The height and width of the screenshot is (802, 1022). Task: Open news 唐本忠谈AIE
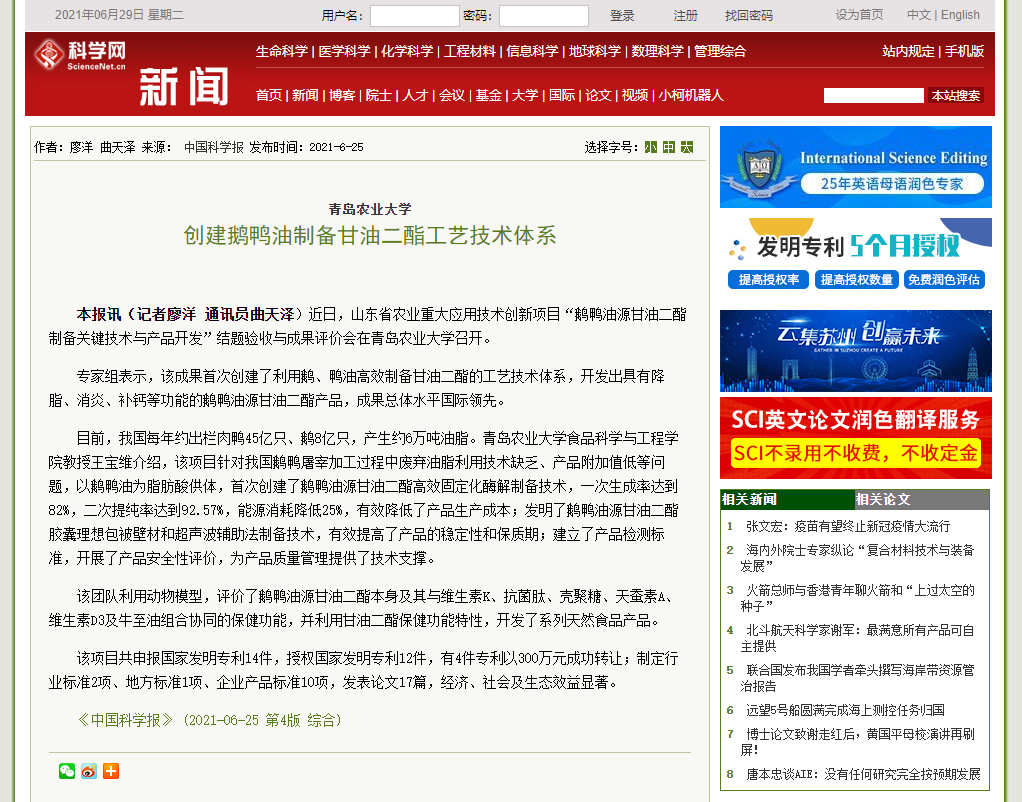click(863, 774)
